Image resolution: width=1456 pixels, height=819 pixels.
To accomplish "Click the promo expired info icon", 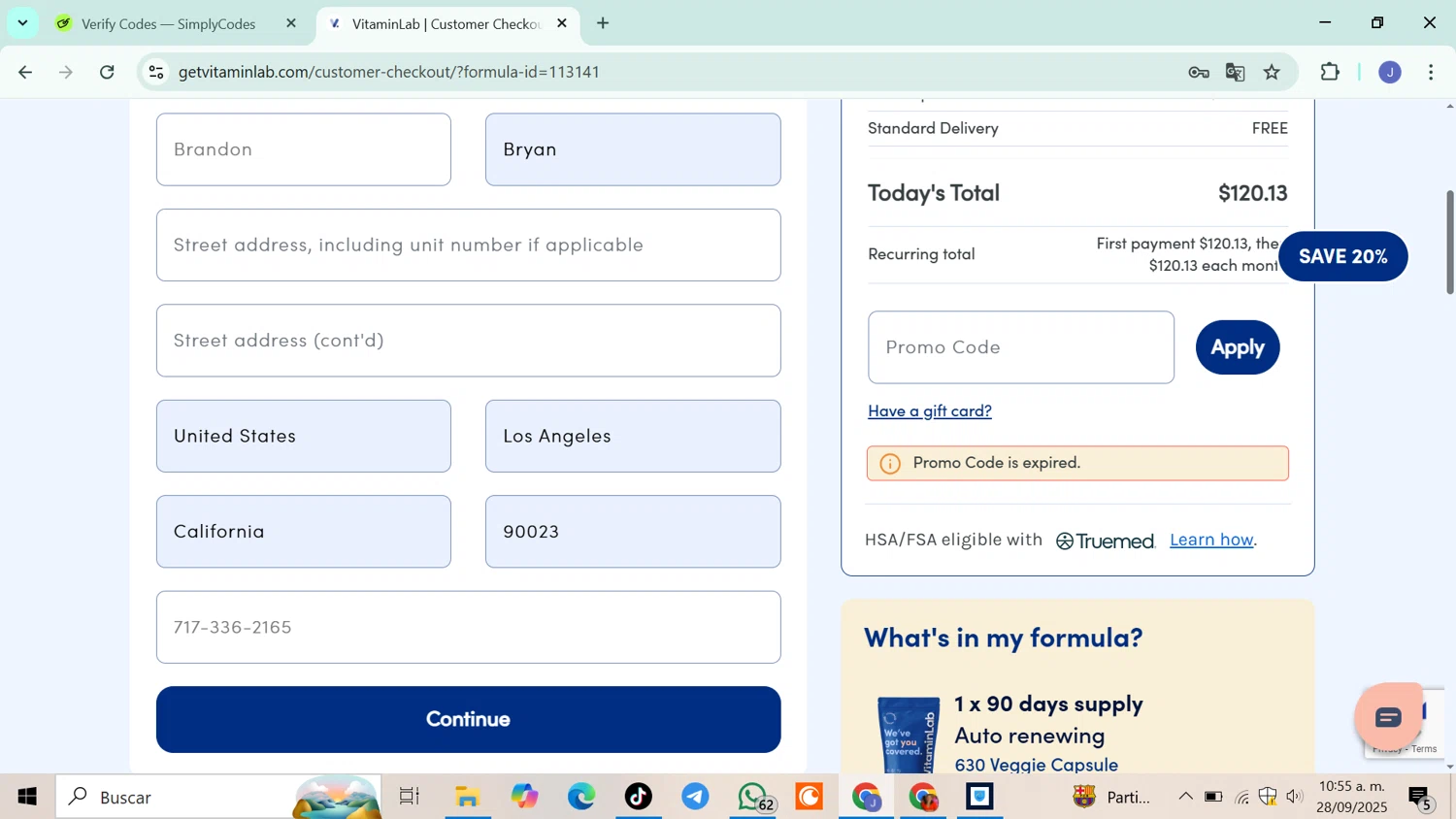I will coord(890,464).
